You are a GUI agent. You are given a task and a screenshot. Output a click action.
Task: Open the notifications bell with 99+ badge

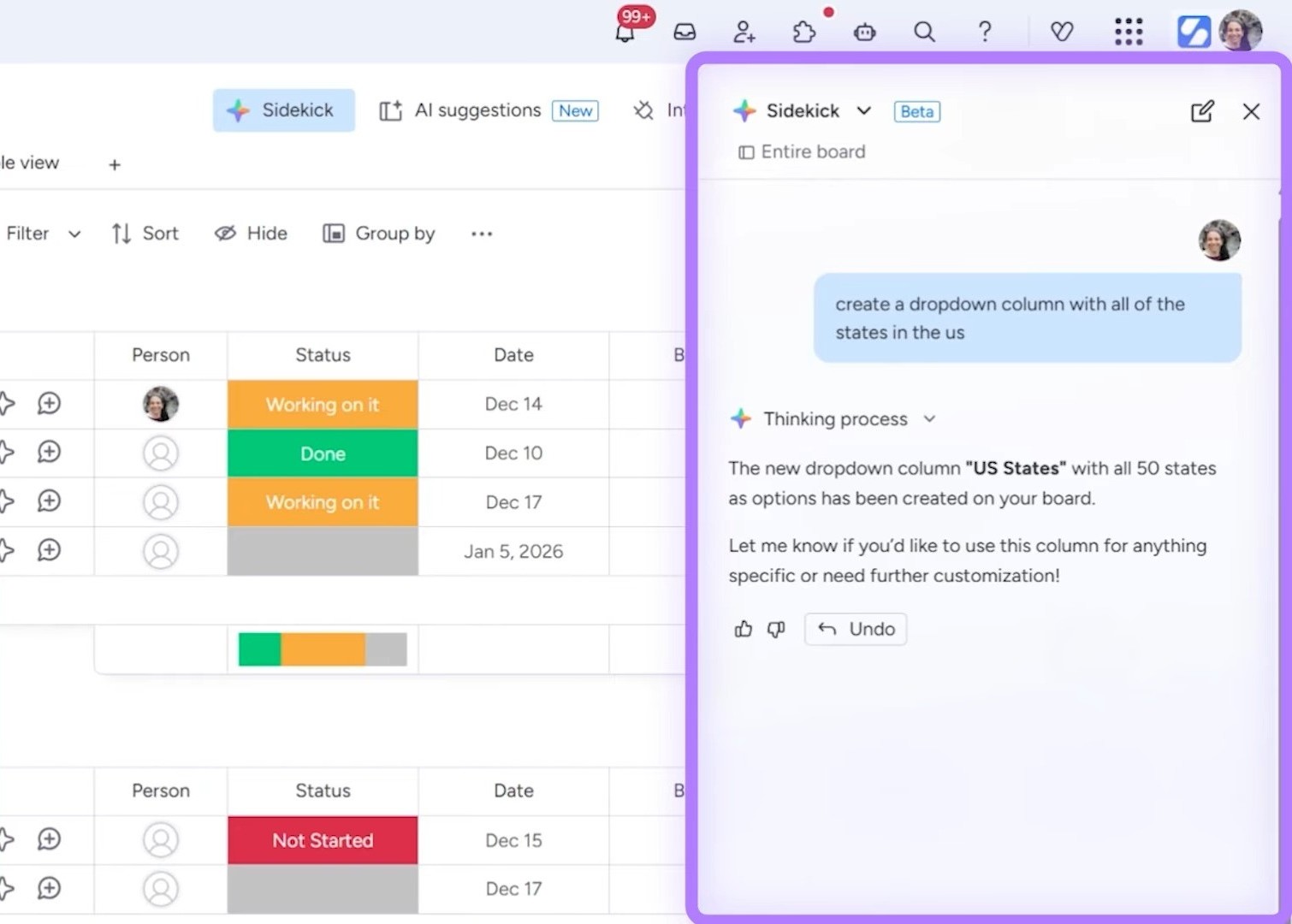(x=625, y=33)
